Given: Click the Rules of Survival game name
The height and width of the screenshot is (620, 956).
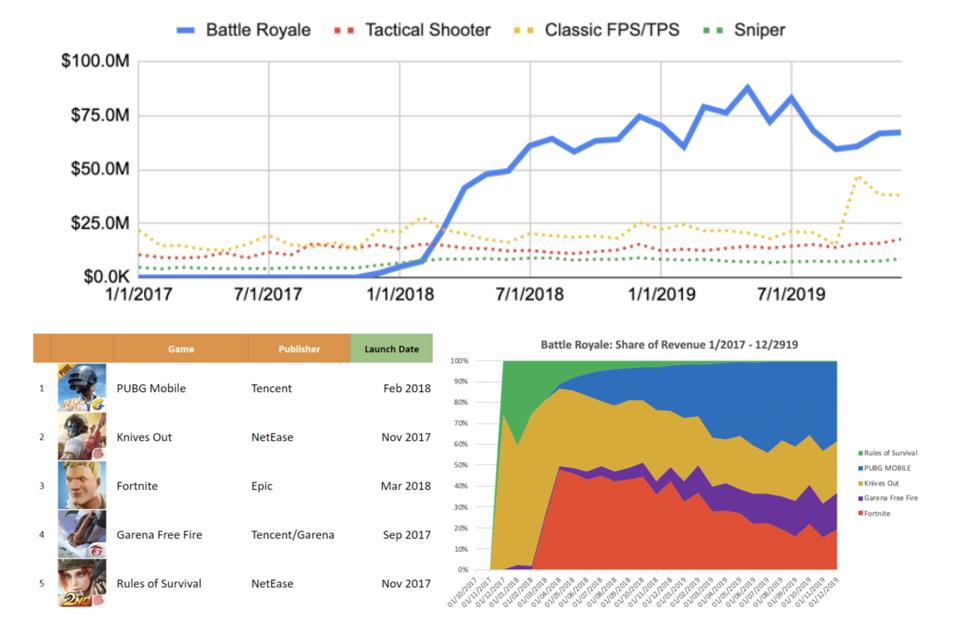Looking at the screenshot, I should click(159, 583).
